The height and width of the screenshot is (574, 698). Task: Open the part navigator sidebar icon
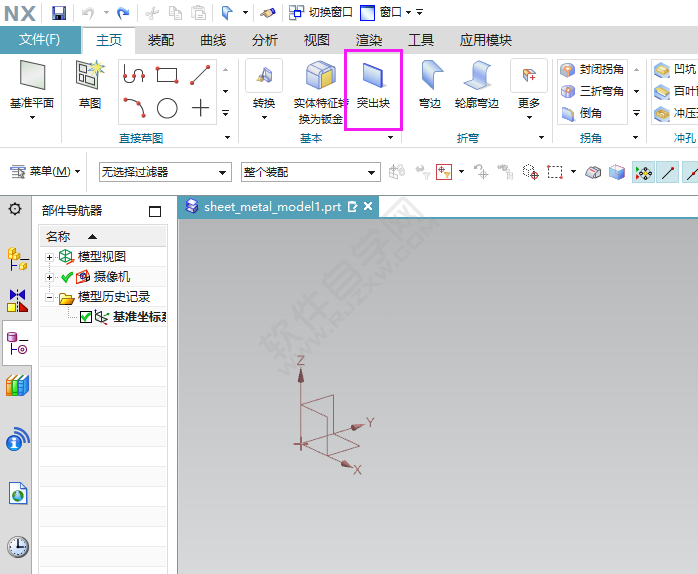click(17, 343)
